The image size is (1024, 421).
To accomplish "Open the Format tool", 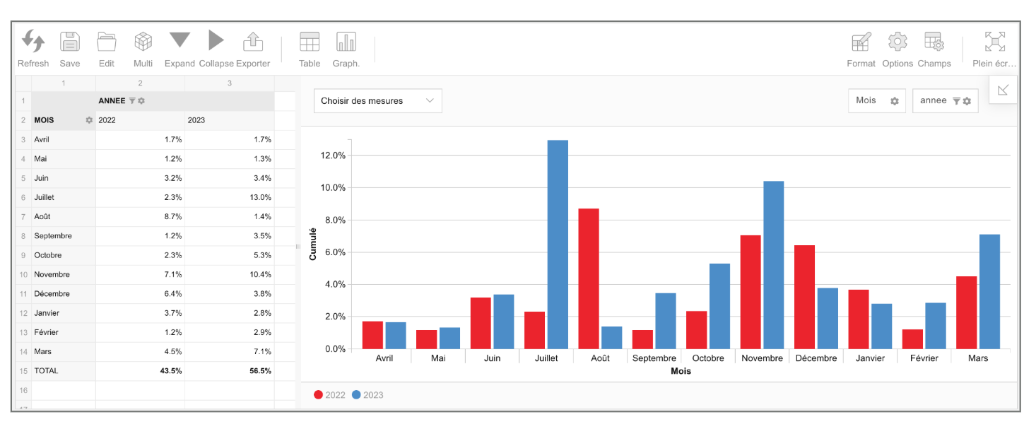I will 860,41.
